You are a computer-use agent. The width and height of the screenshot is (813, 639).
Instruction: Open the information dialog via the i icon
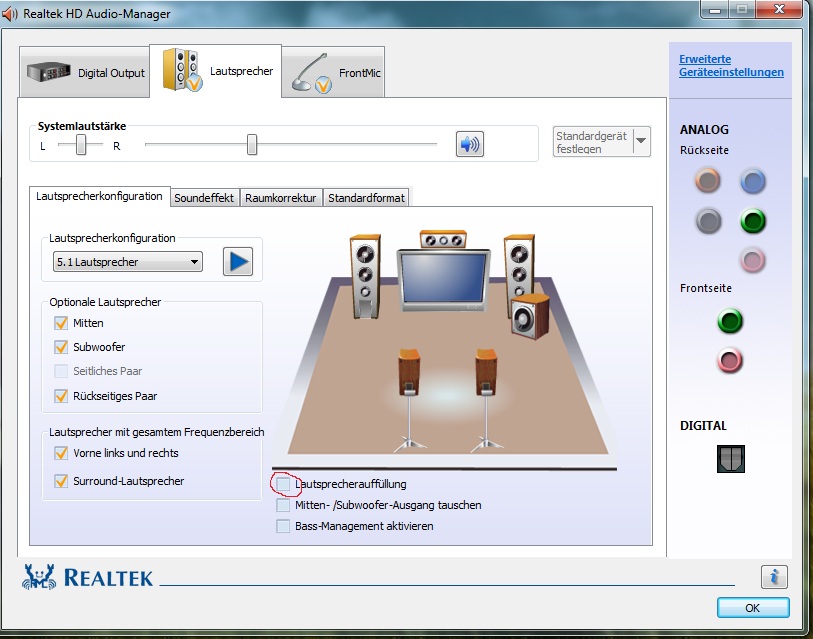[x=774, y=576]
